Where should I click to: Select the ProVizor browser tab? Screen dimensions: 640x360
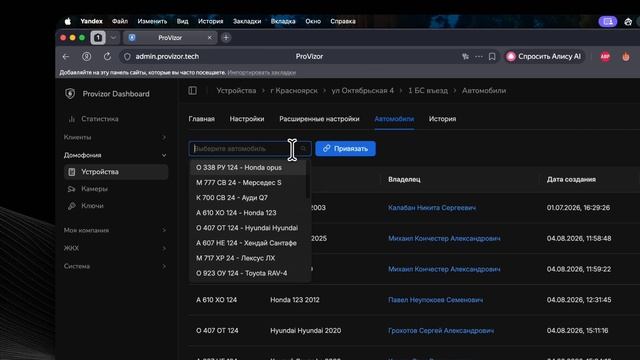click(170, 38)
